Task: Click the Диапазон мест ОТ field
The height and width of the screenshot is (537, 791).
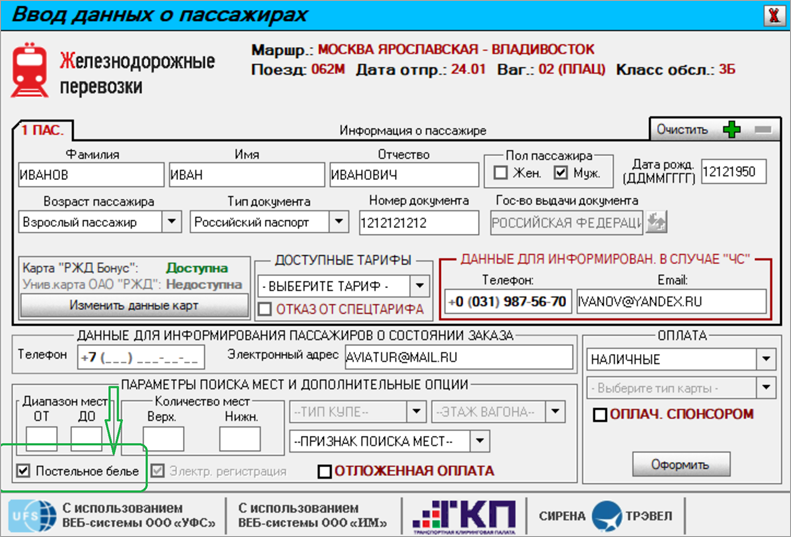Action: (41, 439)
